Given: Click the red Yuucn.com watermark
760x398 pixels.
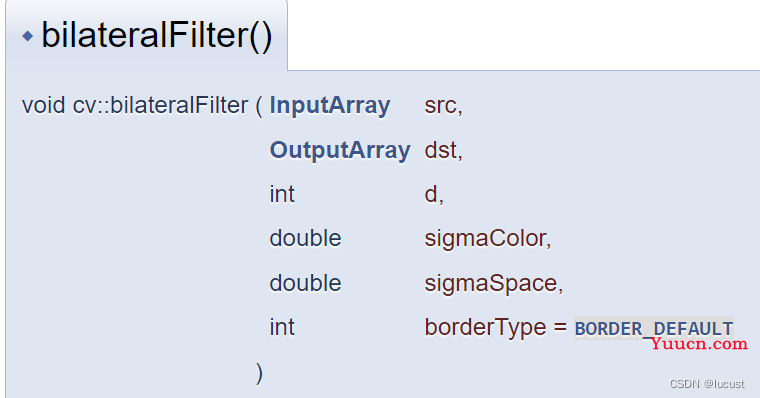Looking at the screenshot, I should coord(699,344).
